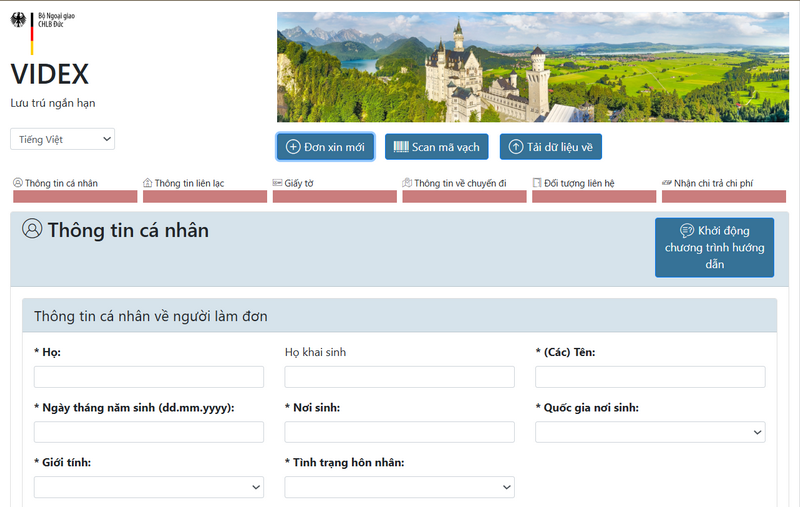
Task: Switch to the Thông tin cá nhân tab
Action: (x=75, y=189)
